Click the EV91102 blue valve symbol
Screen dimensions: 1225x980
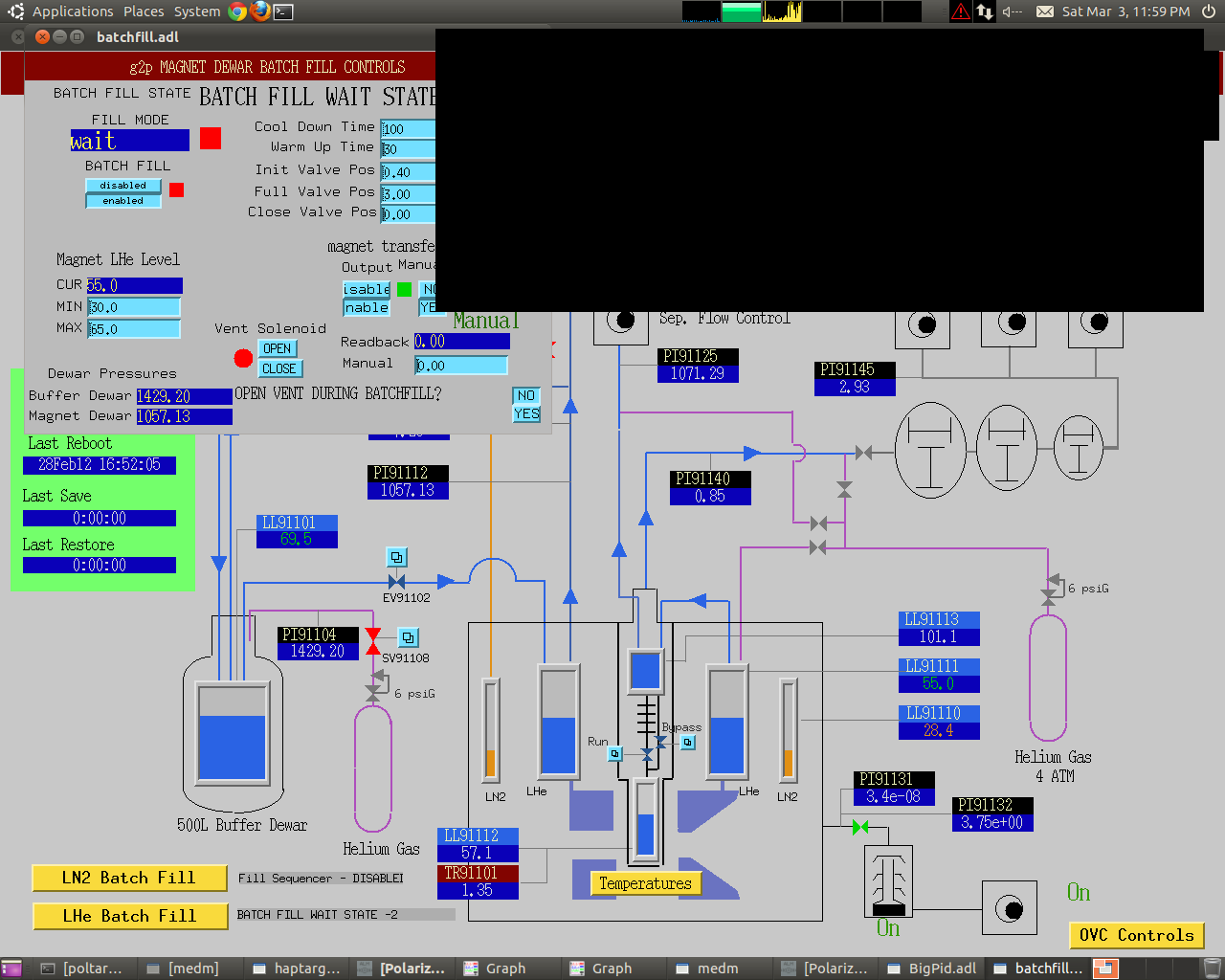[x=396, y=582]
